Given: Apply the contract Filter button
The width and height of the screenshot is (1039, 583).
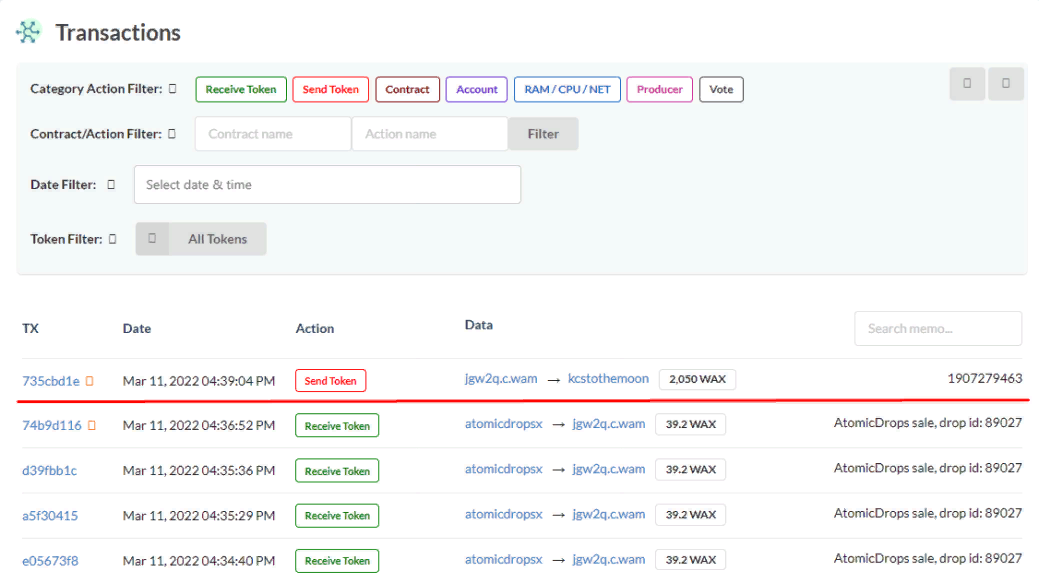Looking at the screenshot, I should pyautogui.click(x=543, y=134).
